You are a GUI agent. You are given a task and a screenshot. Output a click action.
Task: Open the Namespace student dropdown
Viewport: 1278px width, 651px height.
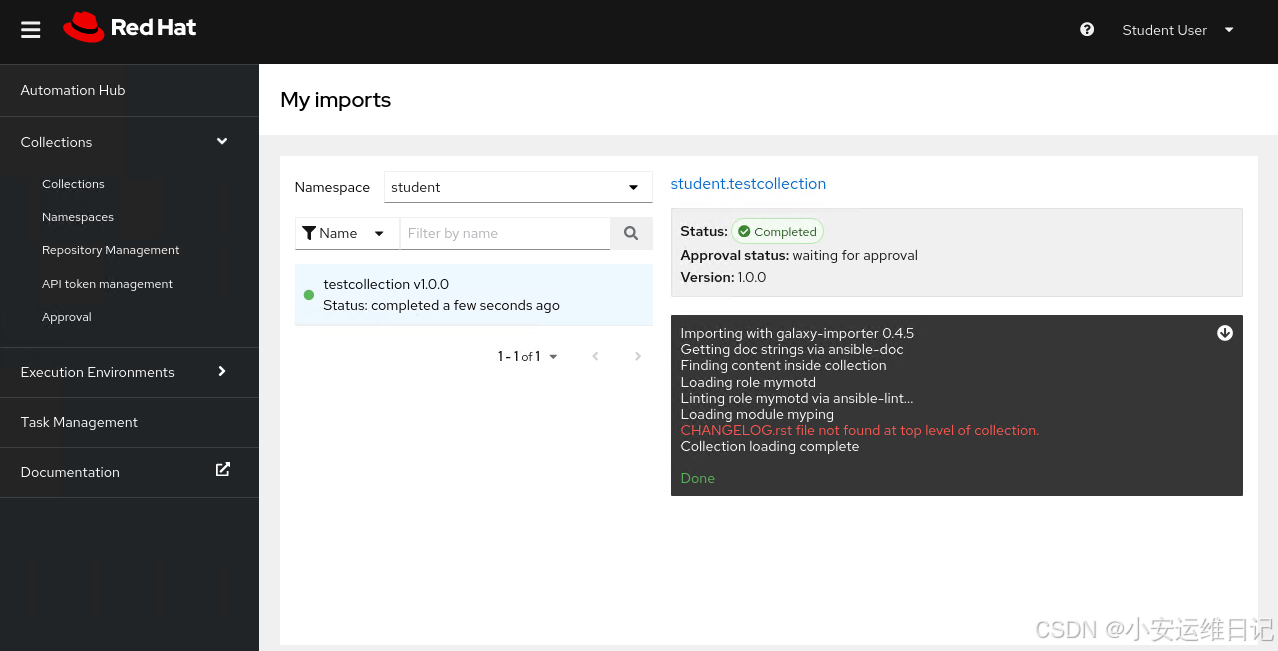click(x=518, y=187)
